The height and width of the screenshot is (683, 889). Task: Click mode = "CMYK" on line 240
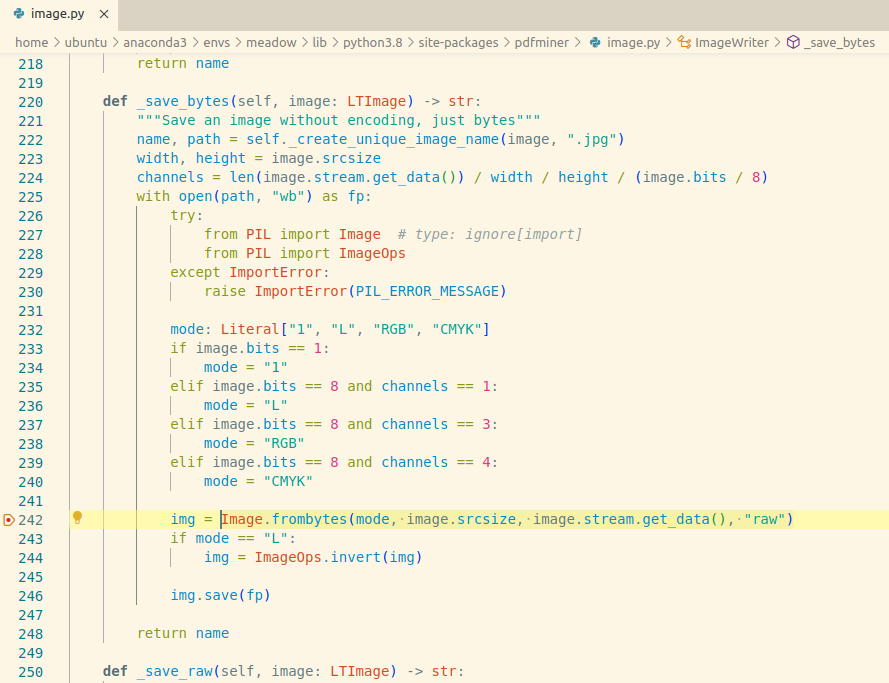[259, 481]
